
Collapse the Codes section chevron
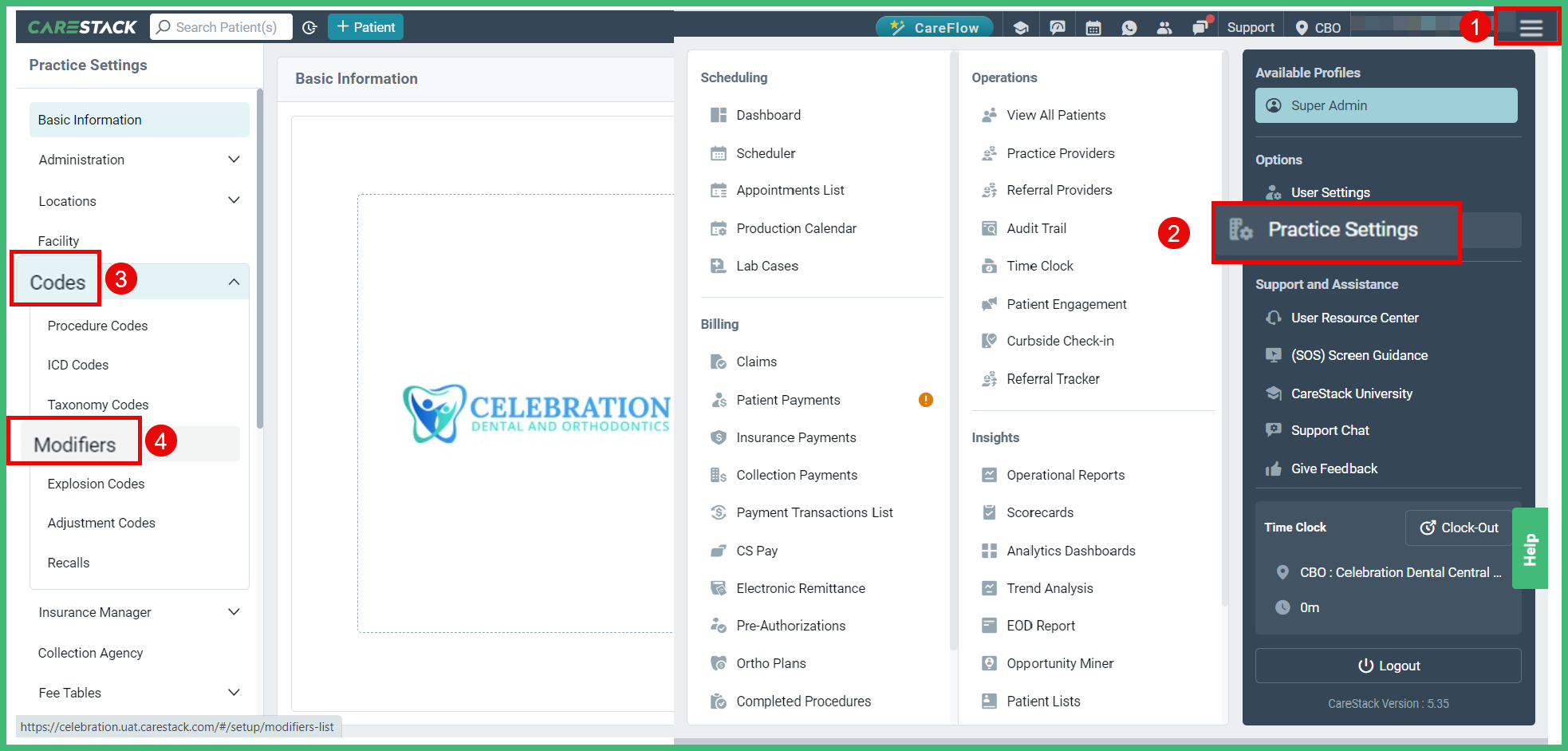click(234, 281)
